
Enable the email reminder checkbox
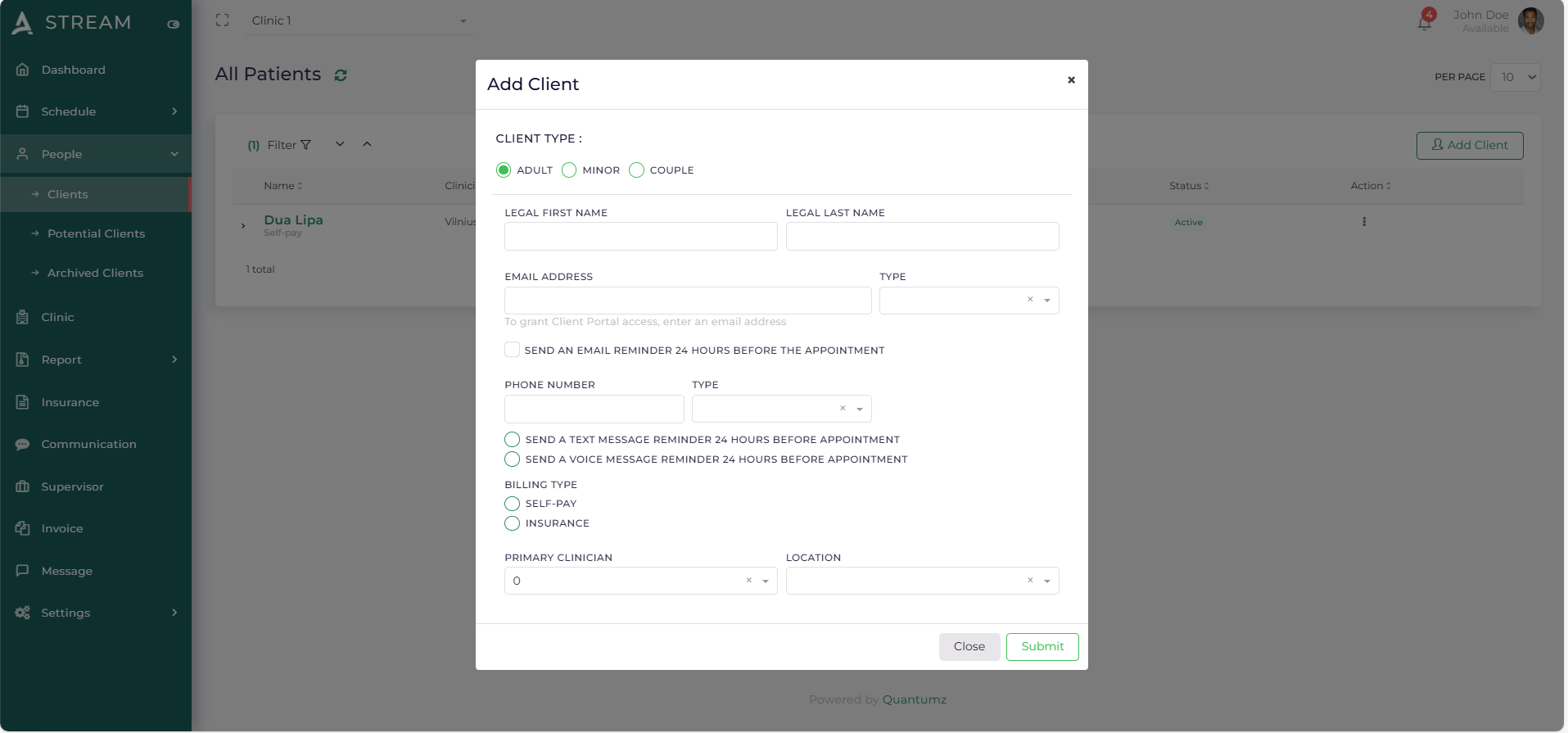(x=512, y=350)
